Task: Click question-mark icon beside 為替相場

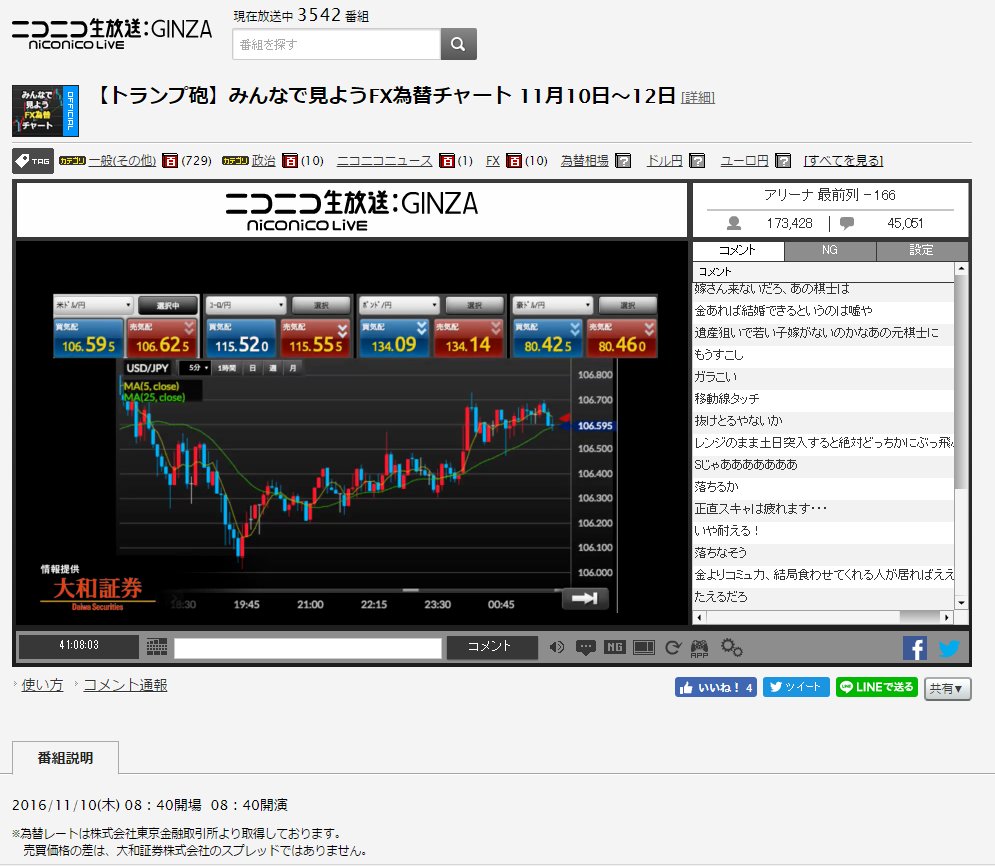Action: coord(623,161)
